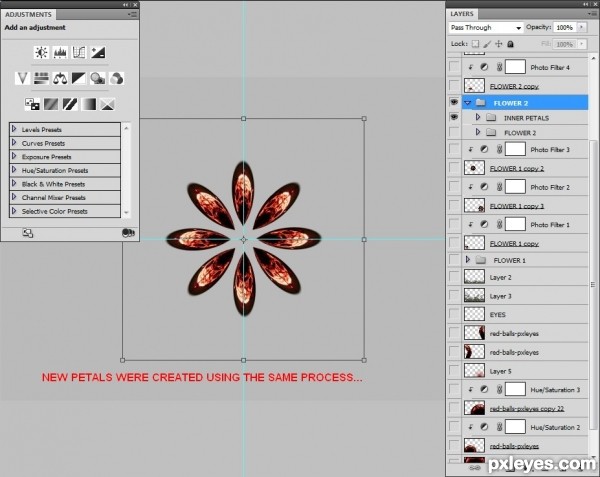Click the clip-to-layer circles icon in Adjustments
Screen dimensions: 600x477
(x=128, y=233)
